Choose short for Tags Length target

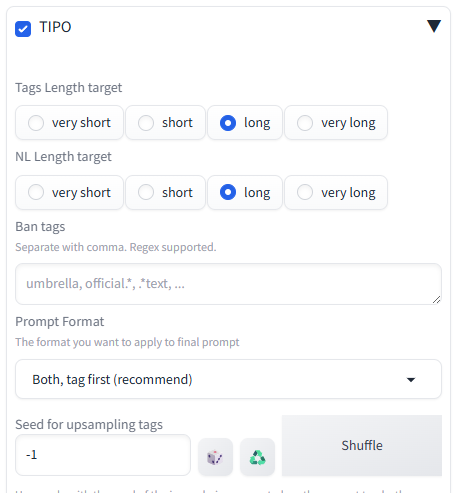pyautogui.click(x=165, y=123)
